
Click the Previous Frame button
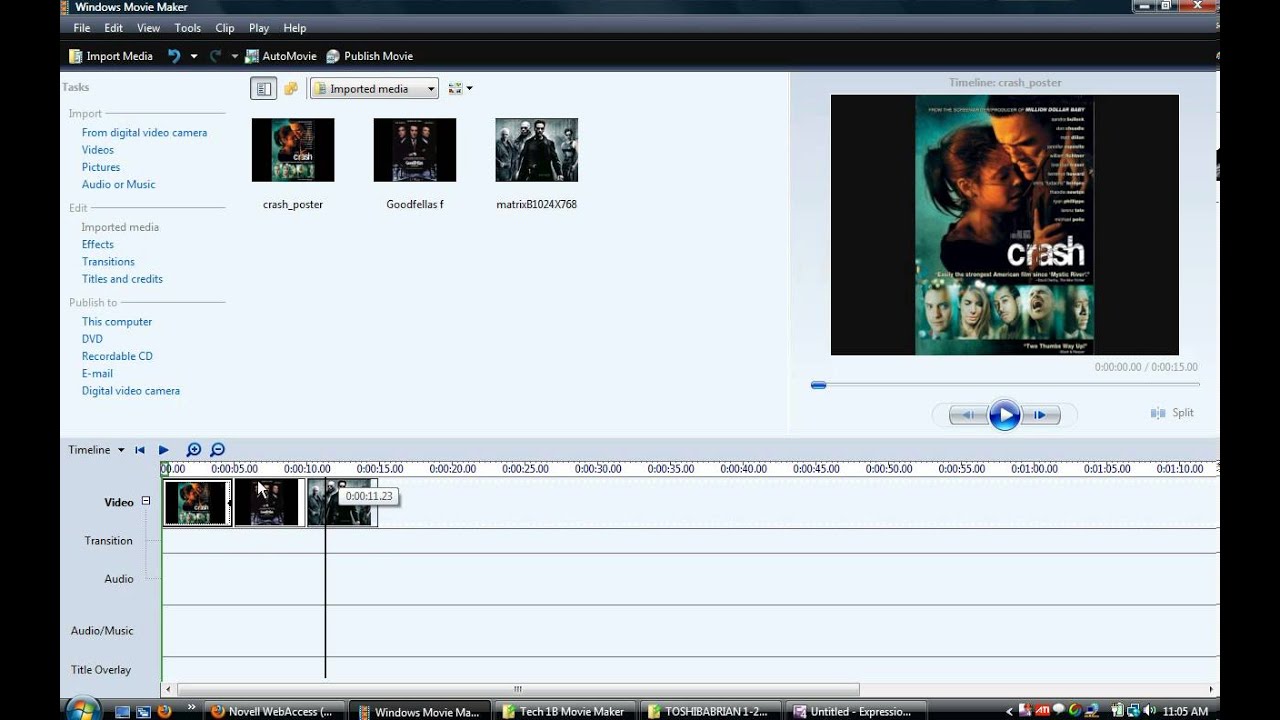(967, 414)
